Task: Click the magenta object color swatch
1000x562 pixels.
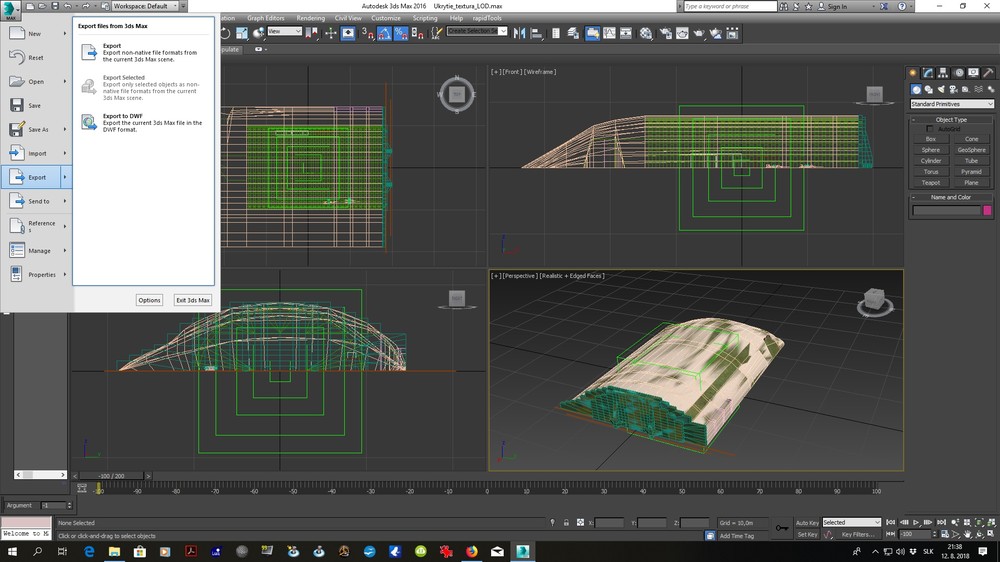Action: (x=987, y=211)
